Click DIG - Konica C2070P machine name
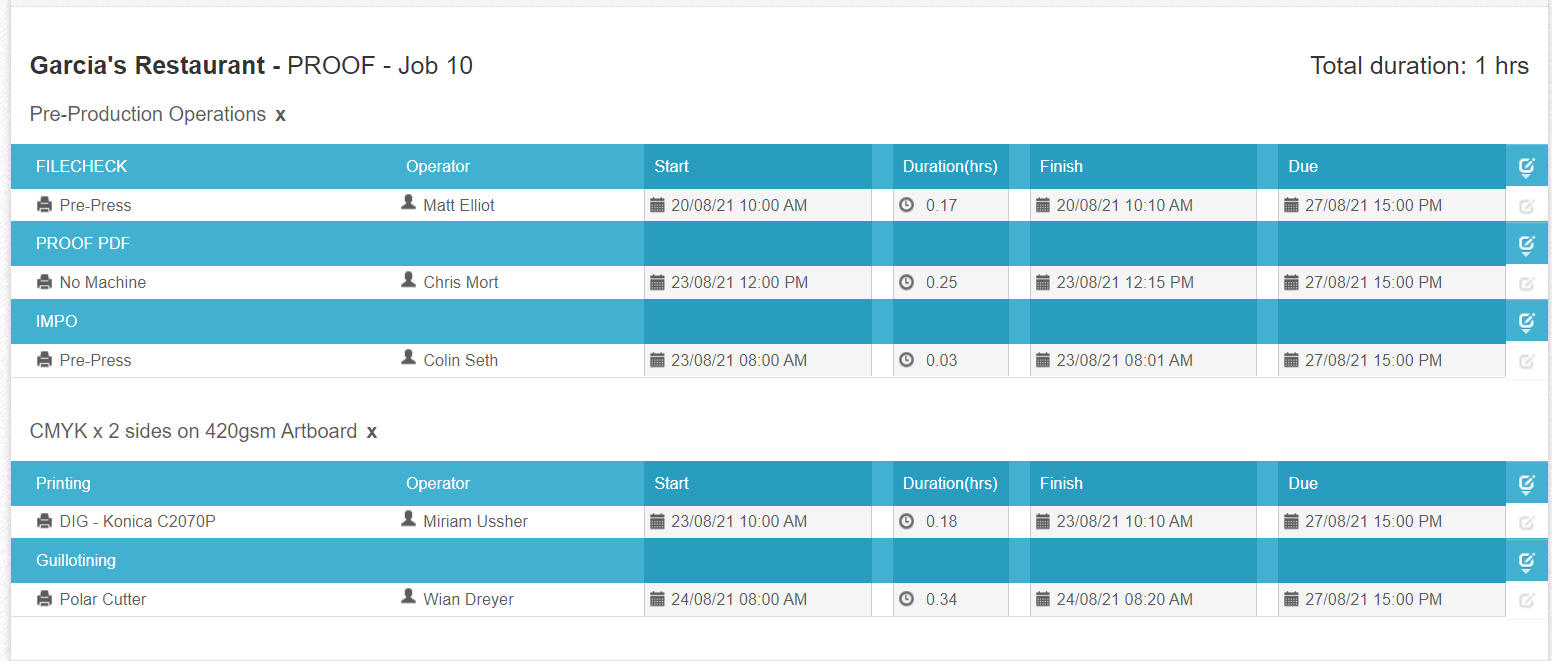The image size is (1552, 661). pyautogui.click(x=138, y=521)
